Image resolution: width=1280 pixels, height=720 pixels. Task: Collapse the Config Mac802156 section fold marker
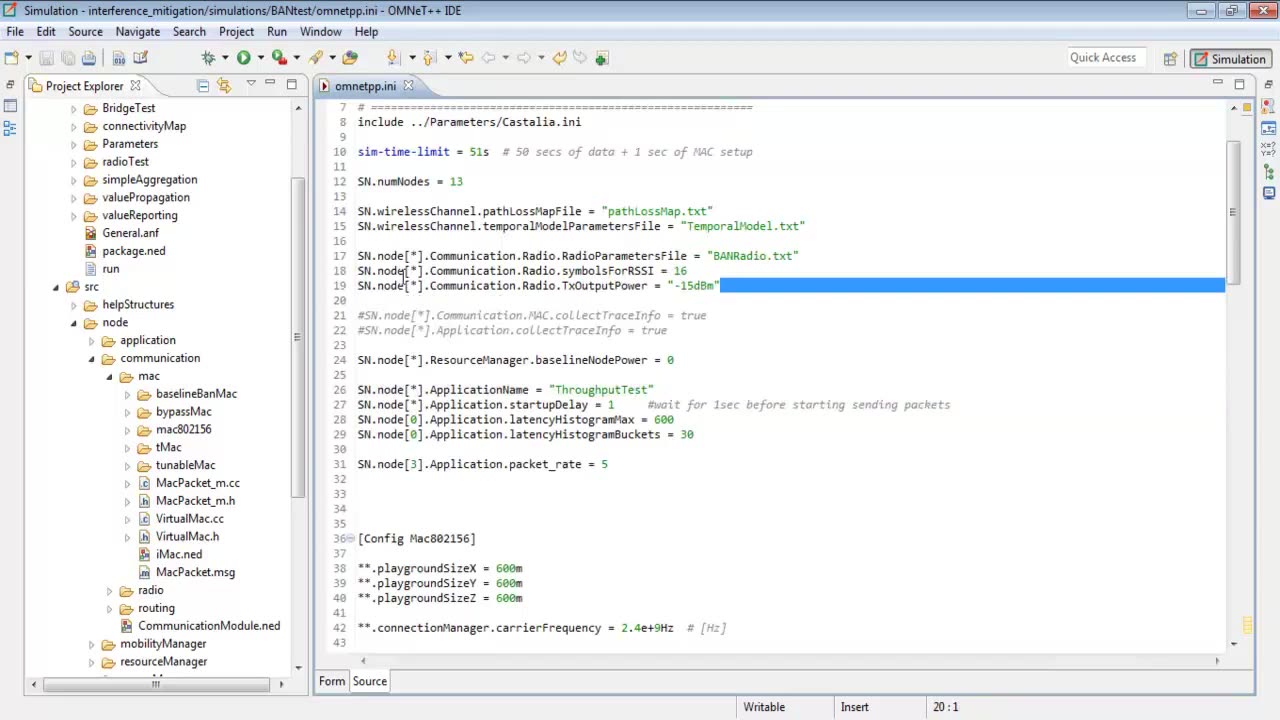[351, 539]
